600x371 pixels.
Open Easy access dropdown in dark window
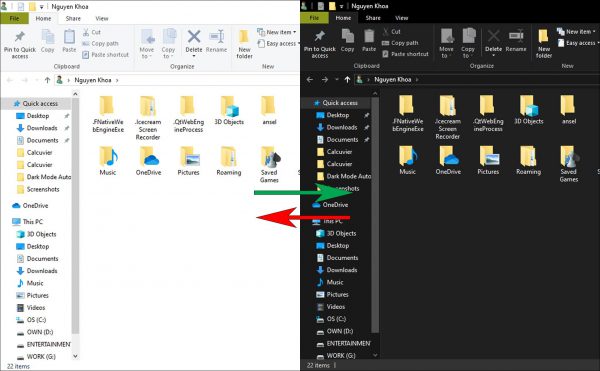point(578,43)
